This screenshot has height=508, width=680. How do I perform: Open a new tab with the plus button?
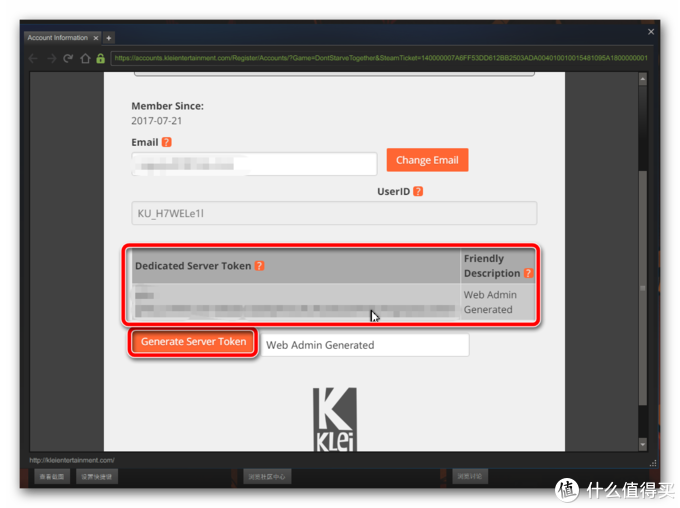click(x=108, y=38)
